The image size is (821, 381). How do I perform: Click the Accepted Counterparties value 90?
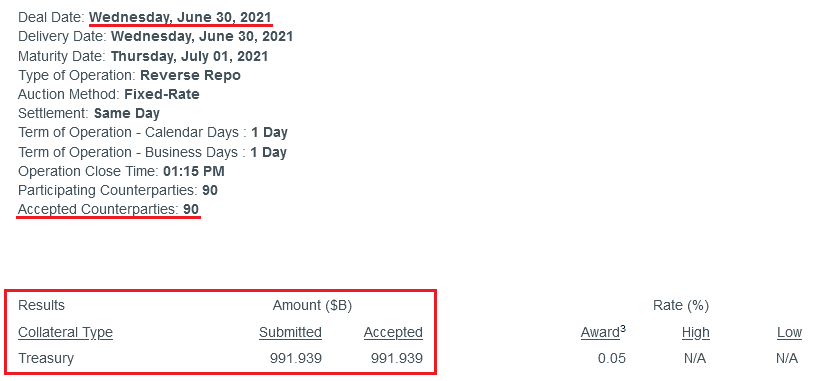tap(191, 210)
